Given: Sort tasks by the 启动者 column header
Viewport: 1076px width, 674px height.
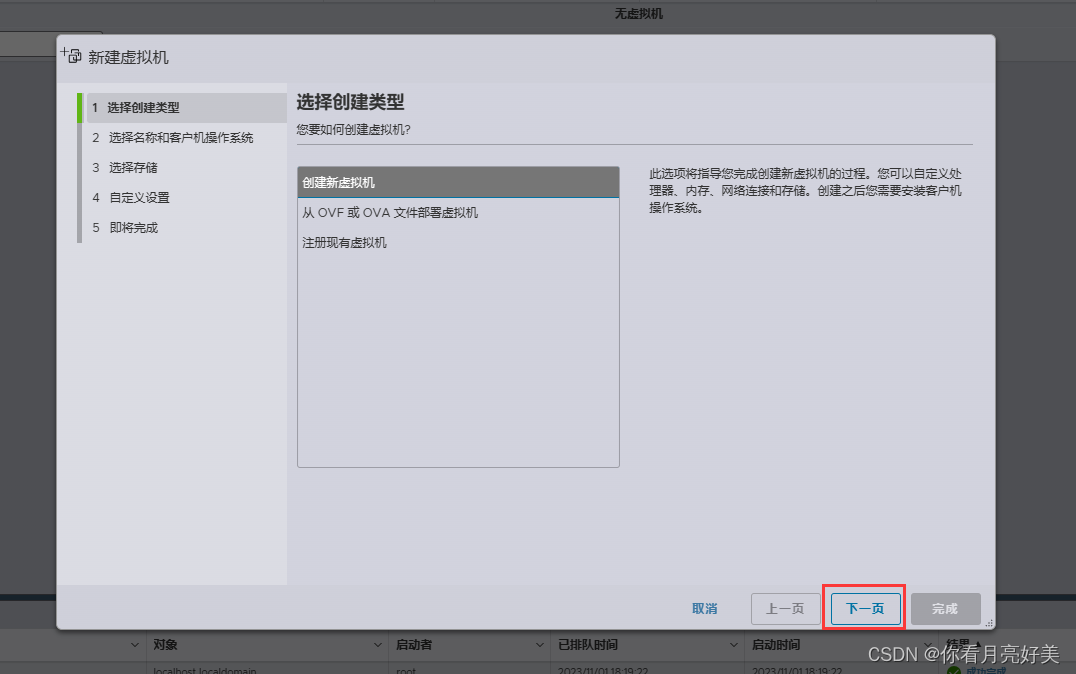Looking at the screenshot, I should 414,645.
